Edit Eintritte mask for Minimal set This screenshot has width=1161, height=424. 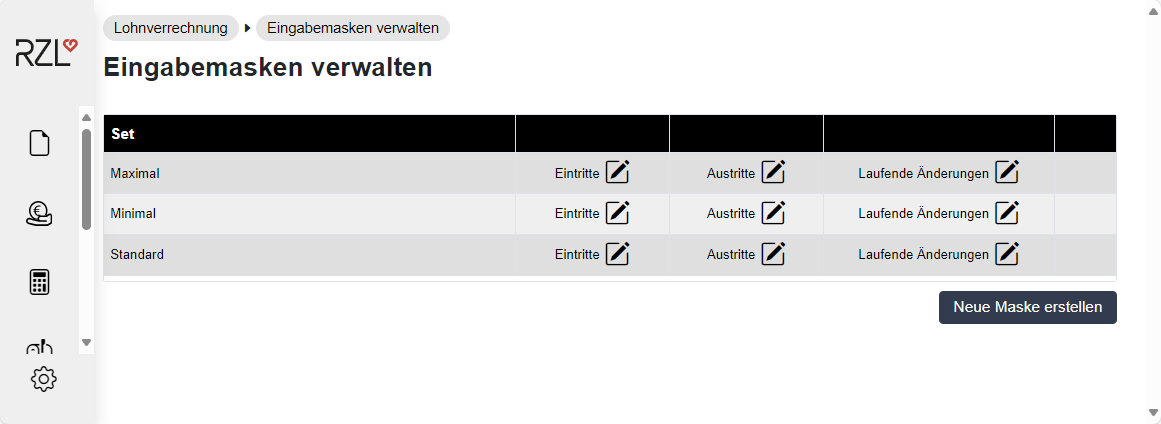(618, 213)
